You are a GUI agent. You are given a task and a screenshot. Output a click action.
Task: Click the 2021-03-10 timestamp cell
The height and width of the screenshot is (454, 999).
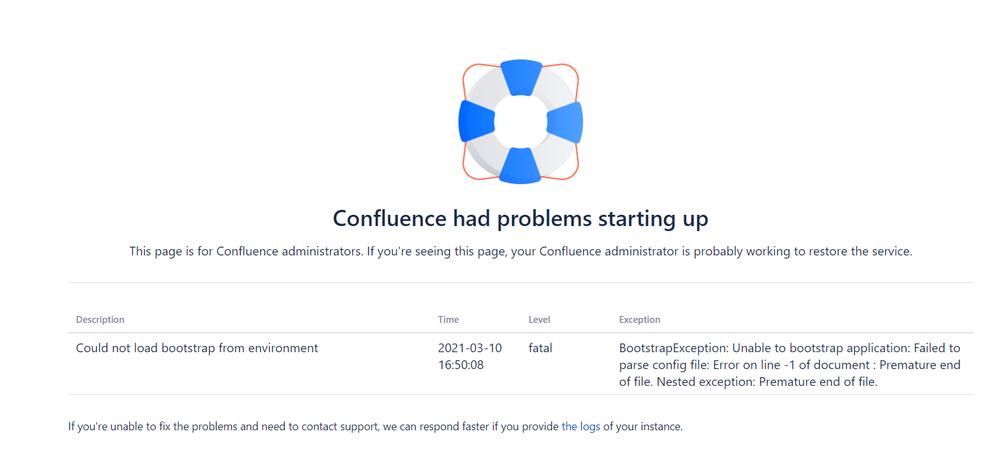point(470,348)
